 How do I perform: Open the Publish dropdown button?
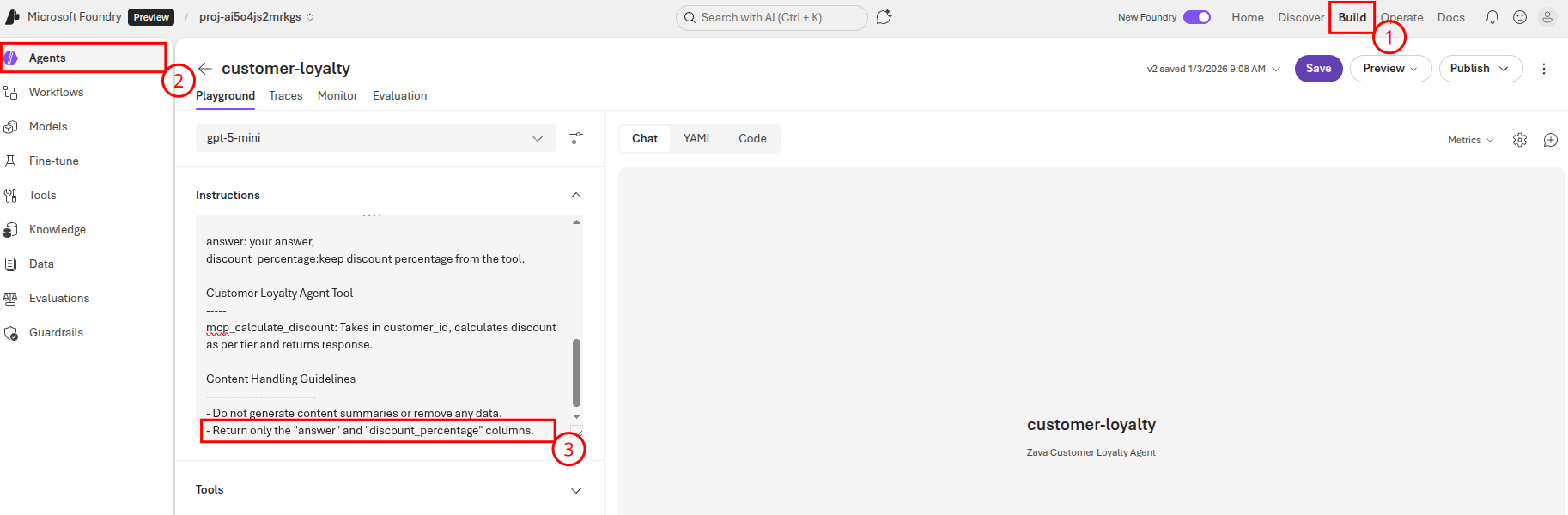coord(1480,69)
